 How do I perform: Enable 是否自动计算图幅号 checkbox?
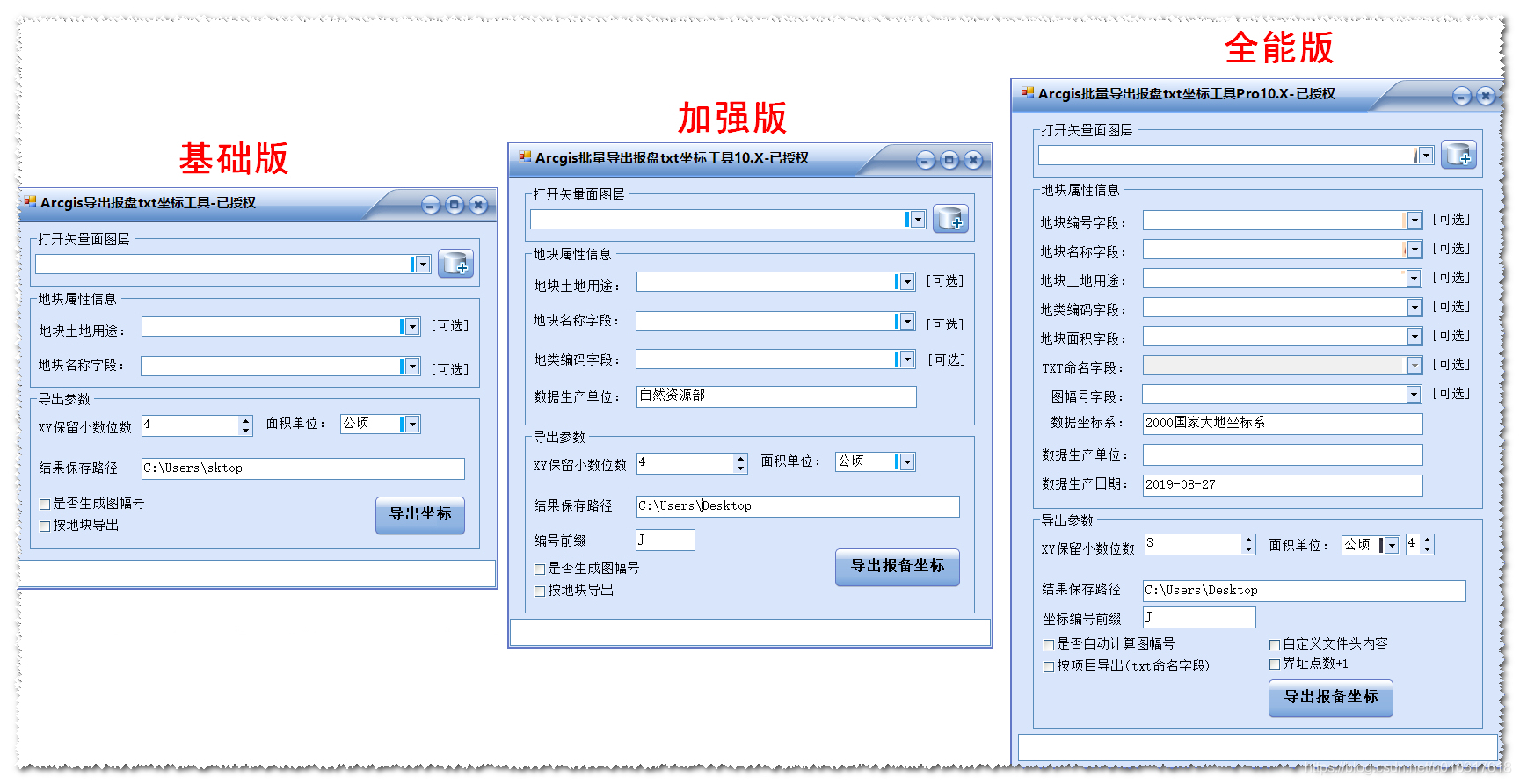pyautogui.click(x=1049, y=645)
